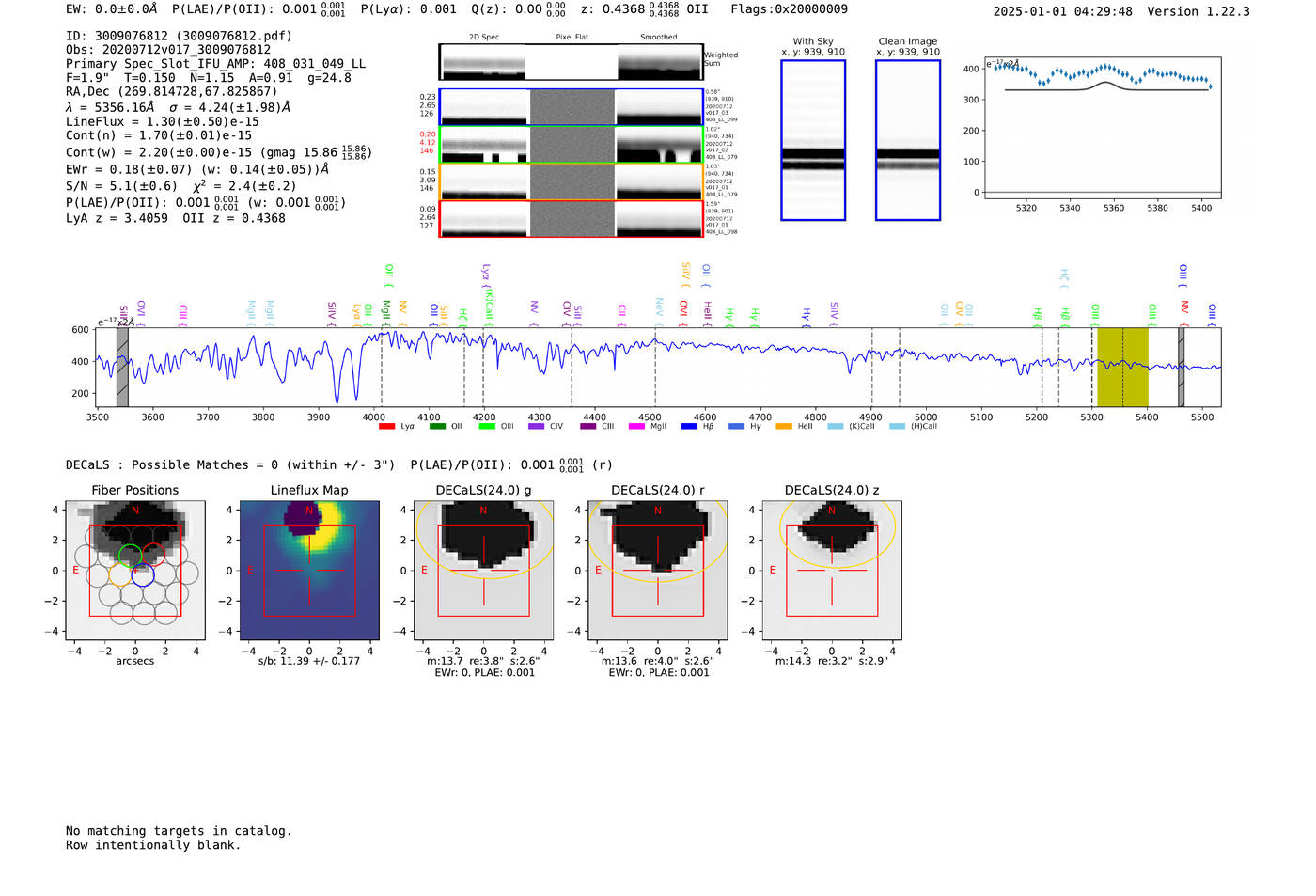Open the DECaLS(24.0) g image
The image size is (1316, 896).
pos(484,570)
